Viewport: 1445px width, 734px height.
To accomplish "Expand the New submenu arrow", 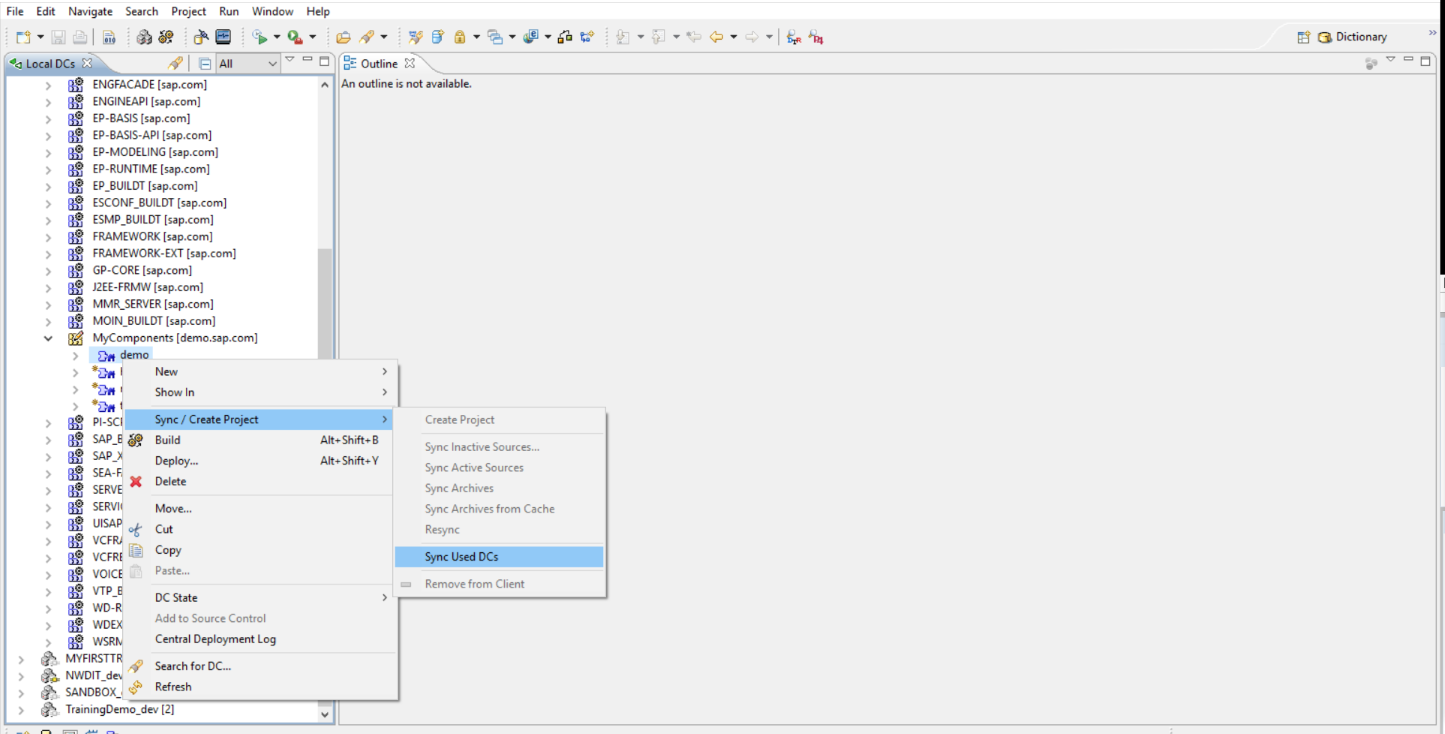I will 384,371.
